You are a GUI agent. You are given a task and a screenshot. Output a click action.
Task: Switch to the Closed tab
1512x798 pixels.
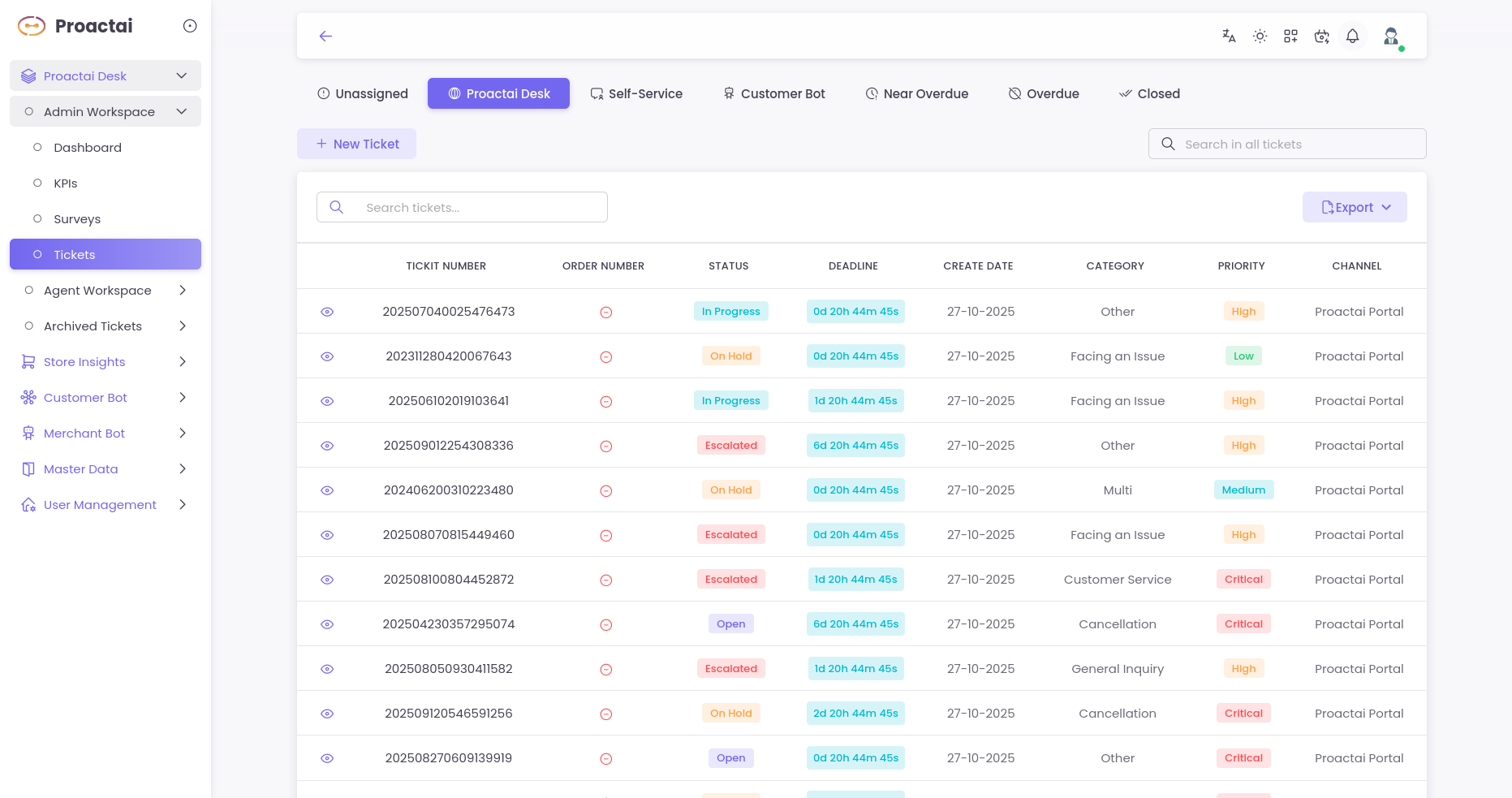1149,93
